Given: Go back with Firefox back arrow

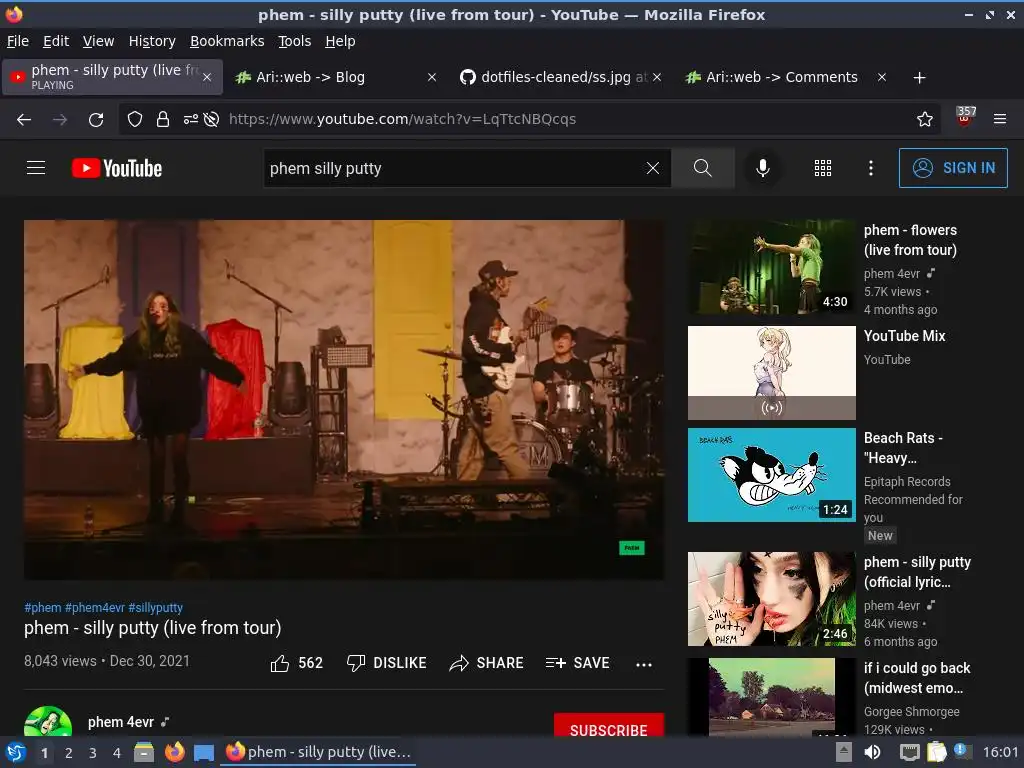Looking at the screenshot, I should (24, 120).
